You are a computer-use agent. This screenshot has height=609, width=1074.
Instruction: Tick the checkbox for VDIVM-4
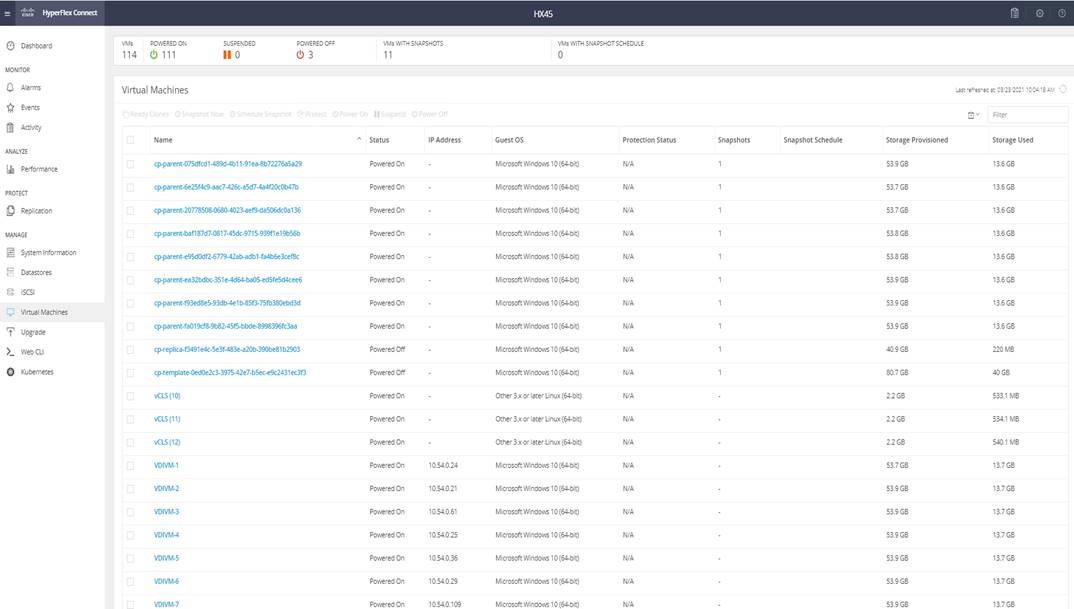click(130, 535)
